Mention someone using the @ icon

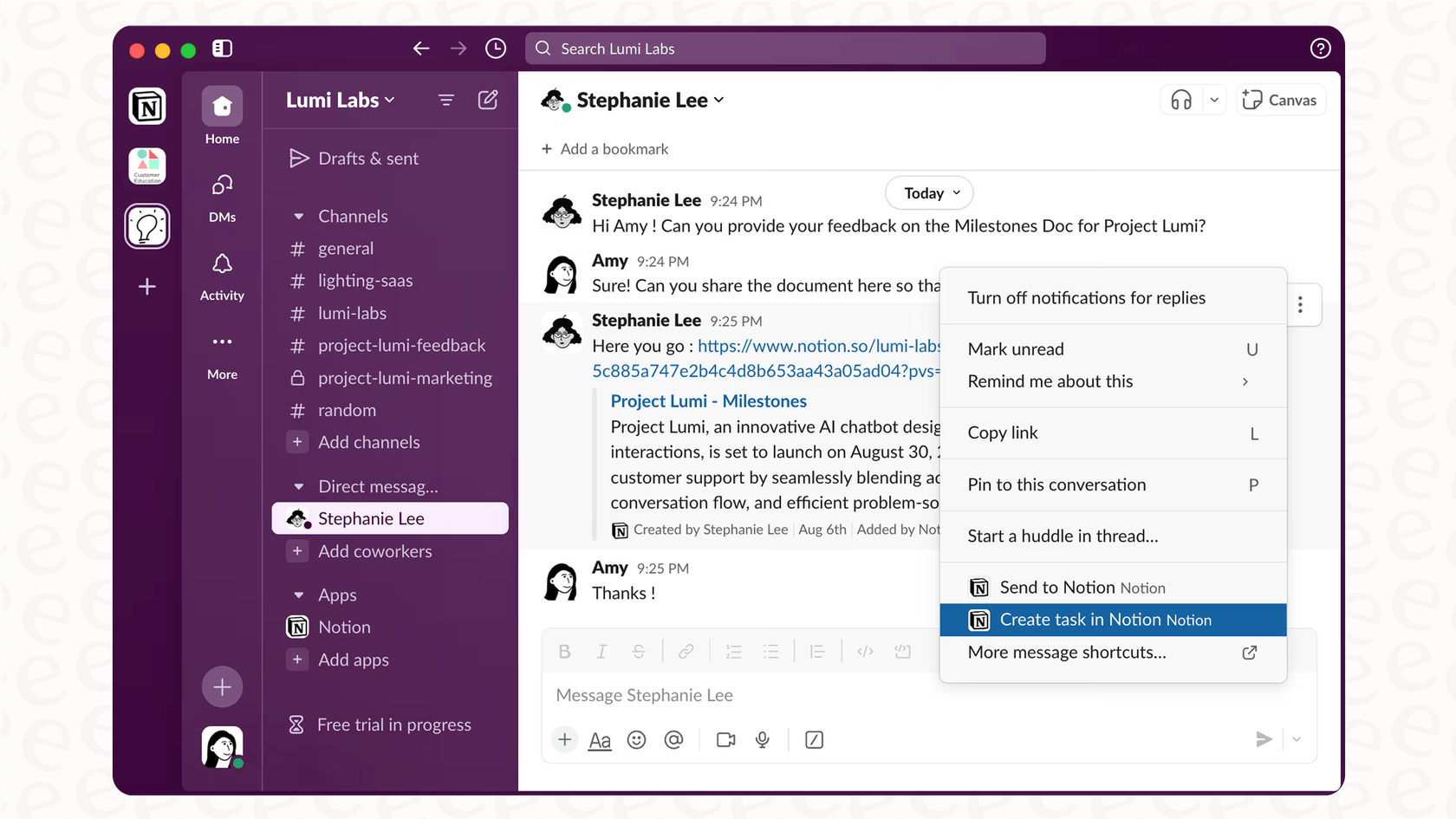[x=675, y=739]
